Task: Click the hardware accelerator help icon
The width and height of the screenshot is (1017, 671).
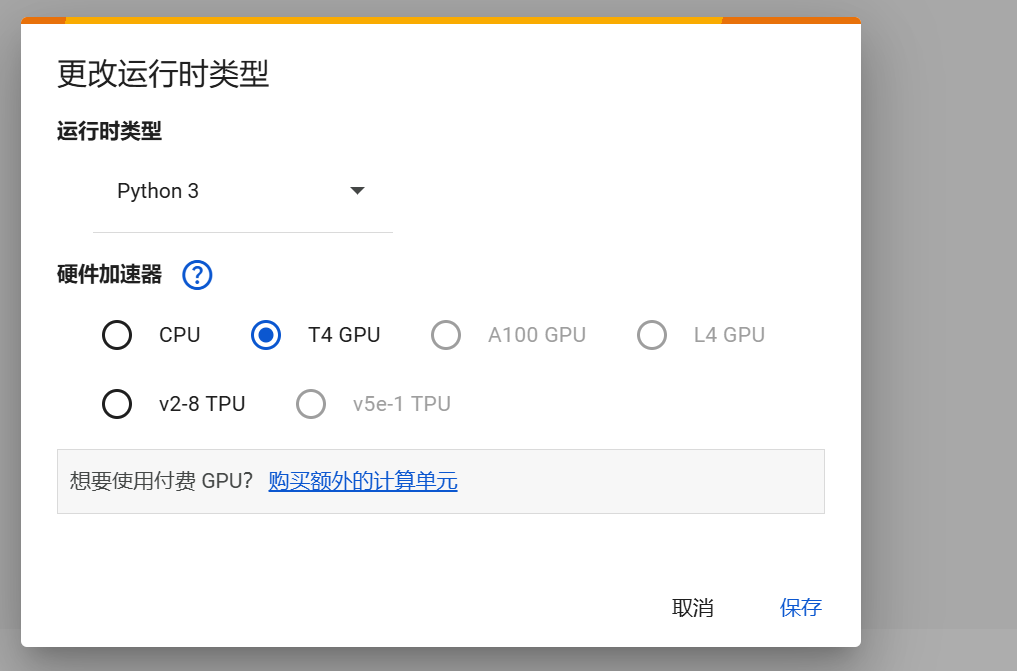Action: point(197,275)
